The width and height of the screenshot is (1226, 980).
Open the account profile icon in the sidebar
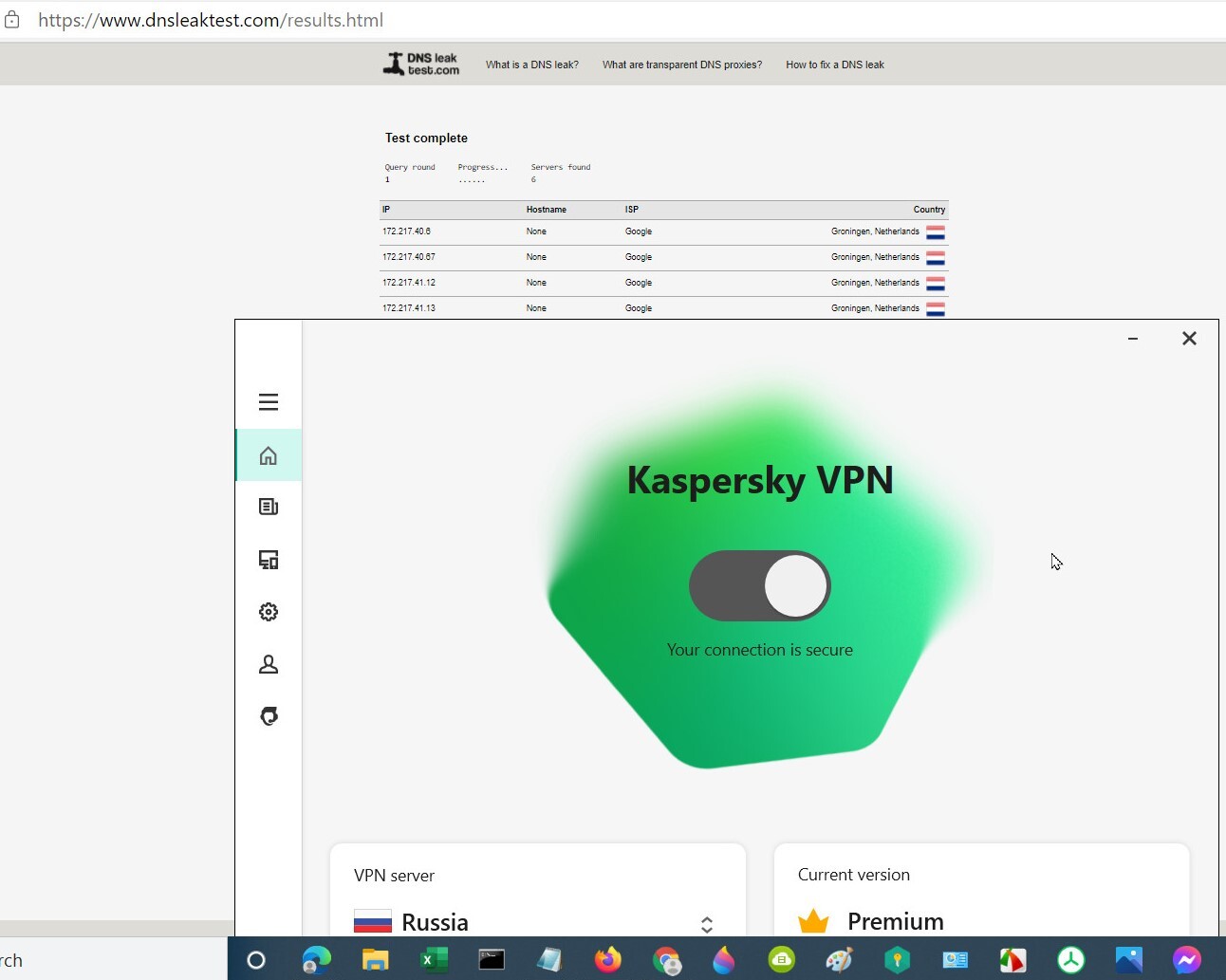(x=269, y=664)
